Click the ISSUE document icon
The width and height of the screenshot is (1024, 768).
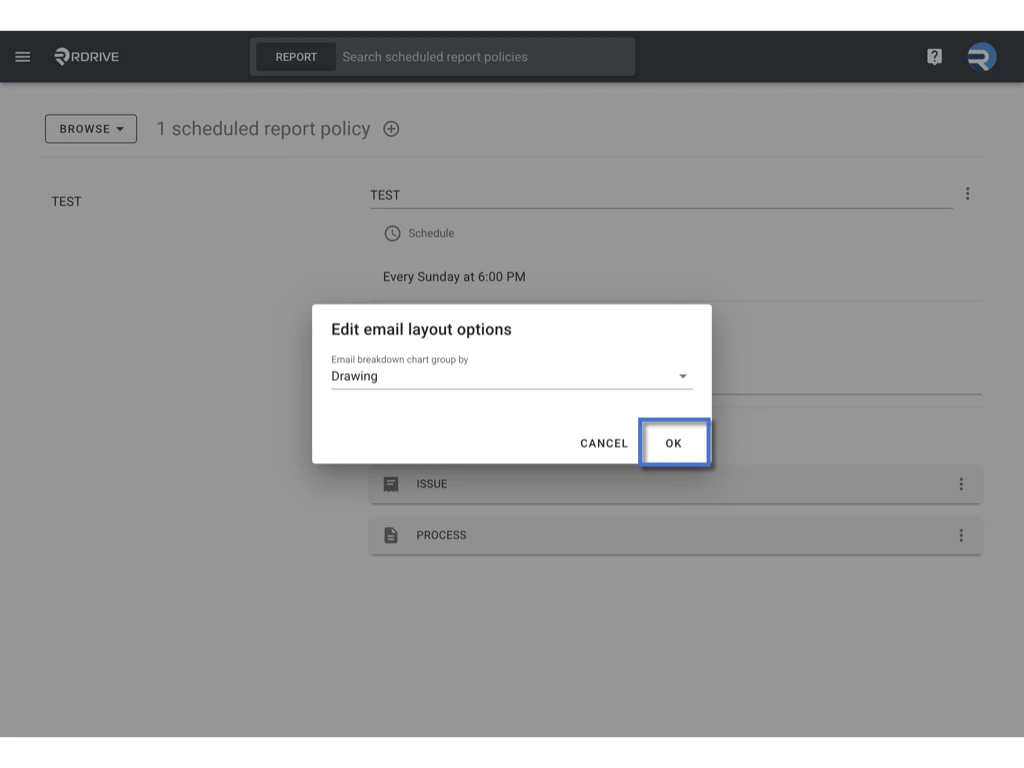coord(392,483)
